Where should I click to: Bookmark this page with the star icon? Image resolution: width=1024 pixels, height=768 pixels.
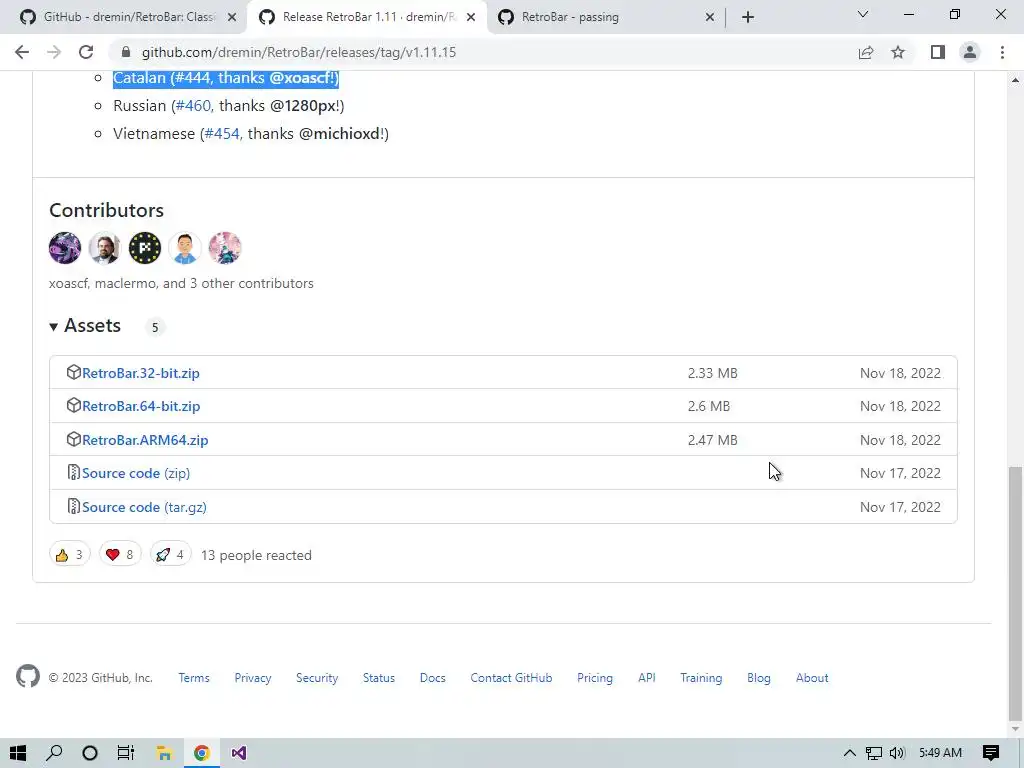pyautogui.click(x=898, y=52)
